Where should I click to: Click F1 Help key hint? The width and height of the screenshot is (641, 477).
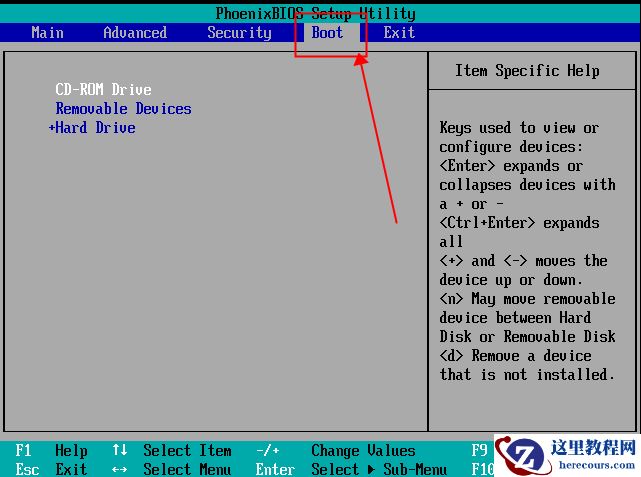pos(51,451)
